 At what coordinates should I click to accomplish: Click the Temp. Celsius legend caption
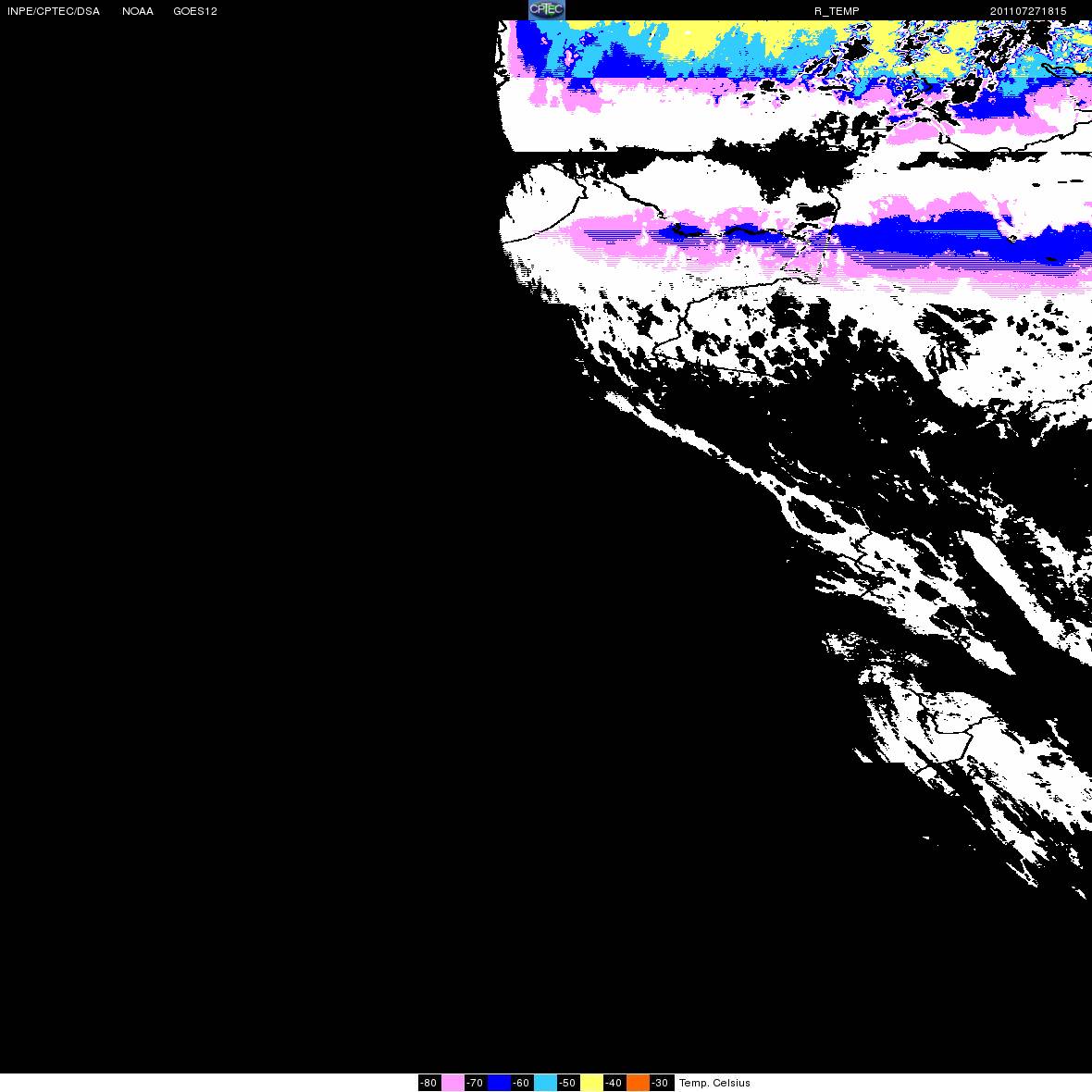pos(714,1083)
